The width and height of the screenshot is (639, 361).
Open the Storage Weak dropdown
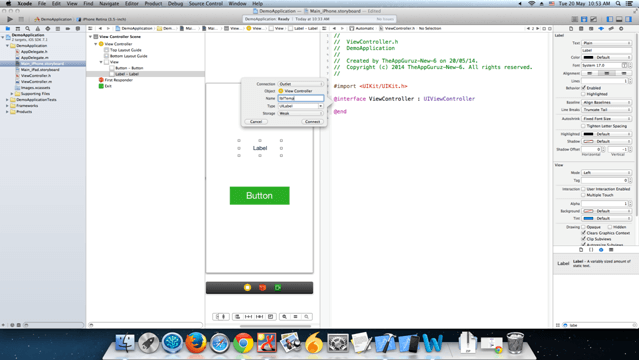[301, 113]
